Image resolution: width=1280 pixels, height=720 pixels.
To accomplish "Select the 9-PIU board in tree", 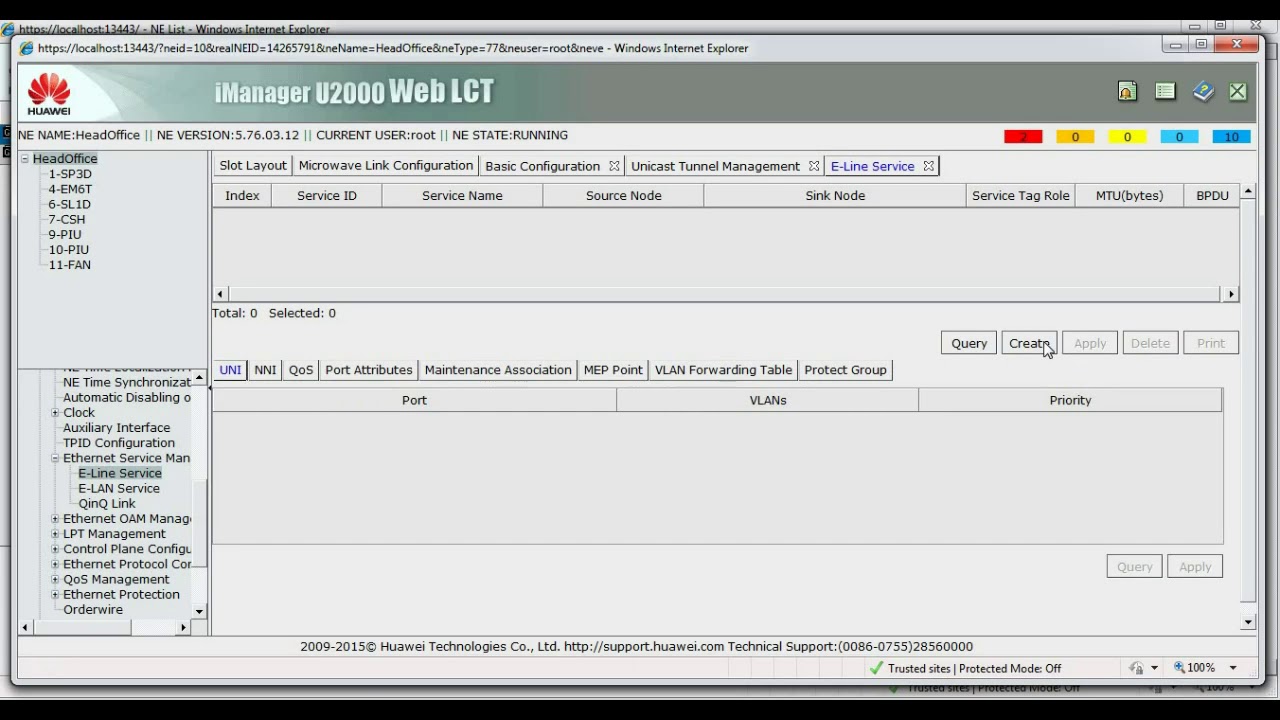I will pos(65,235).
